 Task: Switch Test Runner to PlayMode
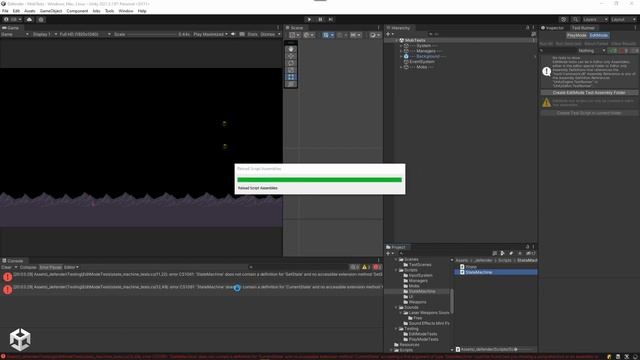pyautogui.click(x=577, y=36)
